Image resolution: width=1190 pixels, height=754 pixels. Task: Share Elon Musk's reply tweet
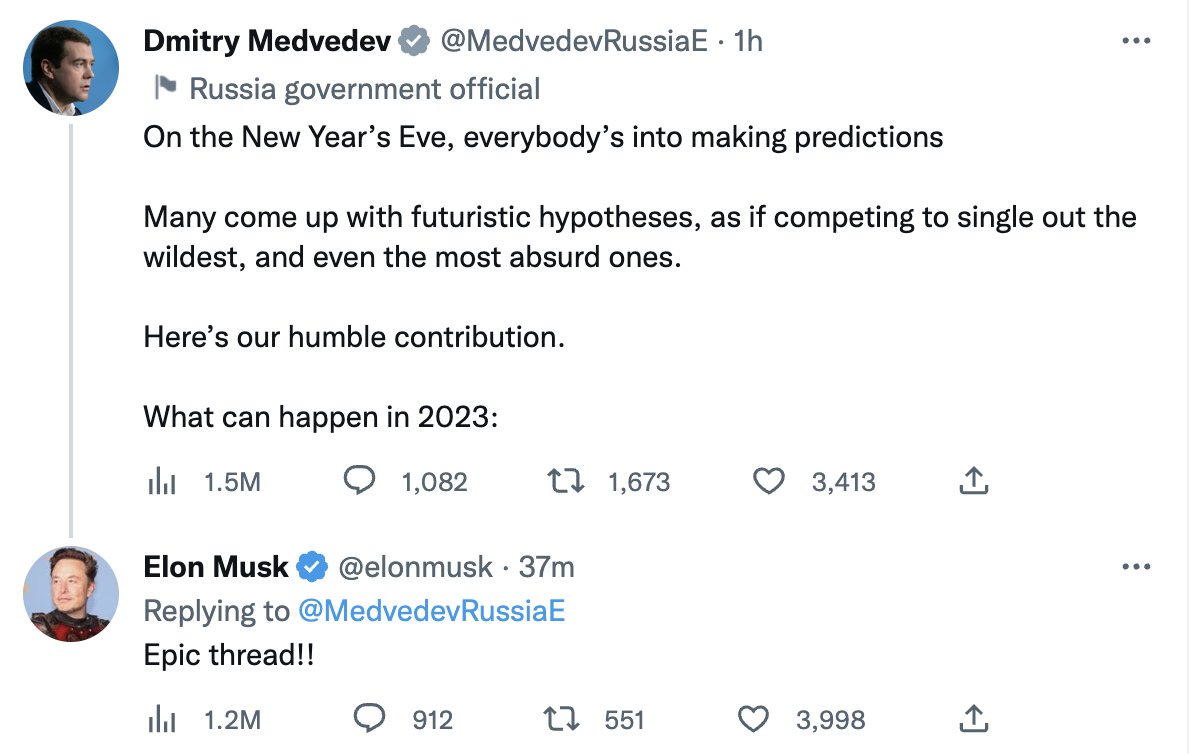[973, 719]
